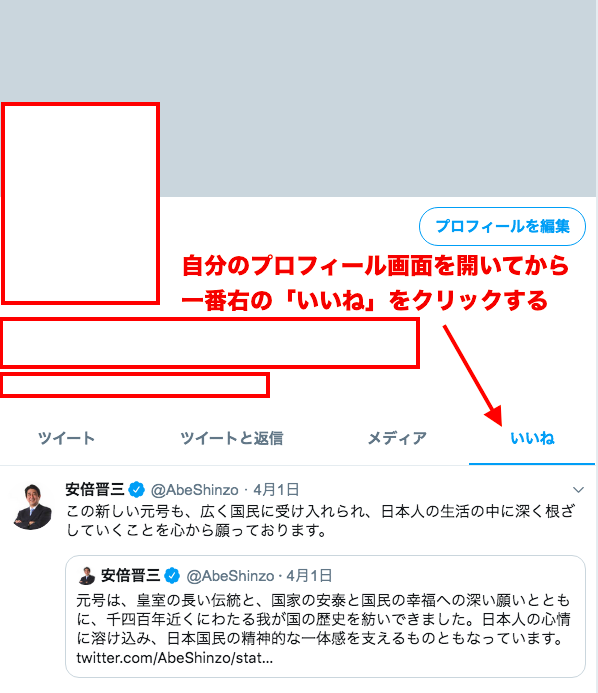Click 安倍晋三's profile avatar on the tweet

pos(32,506)
